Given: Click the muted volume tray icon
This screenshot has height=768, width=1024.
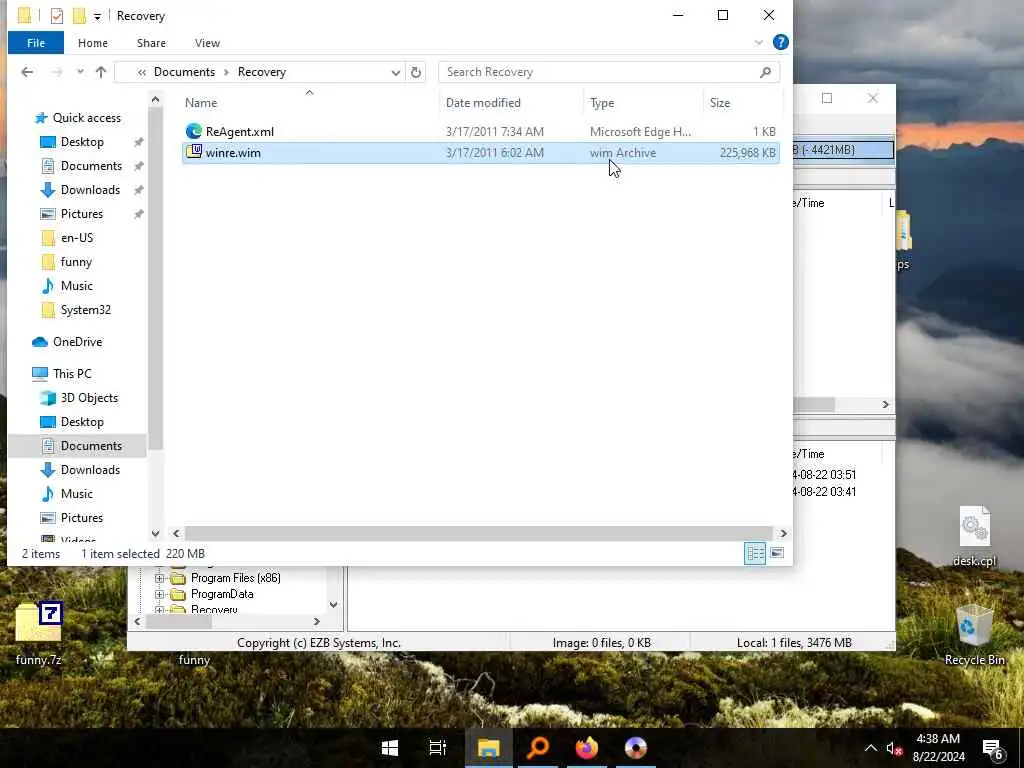Looking at the screenshot, I should [894, 748].
